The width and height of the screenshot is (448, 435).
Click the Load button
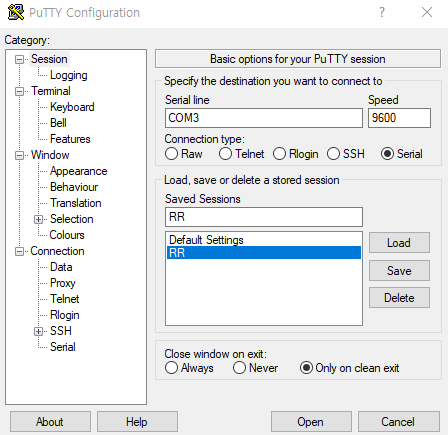pos(399,243)
